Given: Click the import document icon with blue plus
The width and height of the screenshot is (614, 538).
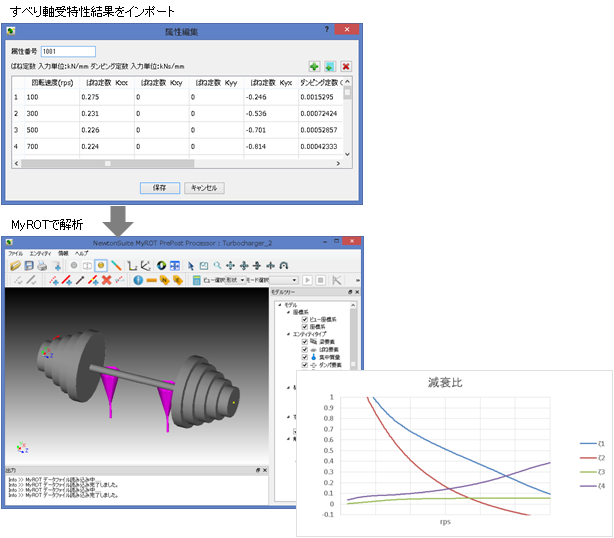Looking at the screenshot, I should 57,266.
